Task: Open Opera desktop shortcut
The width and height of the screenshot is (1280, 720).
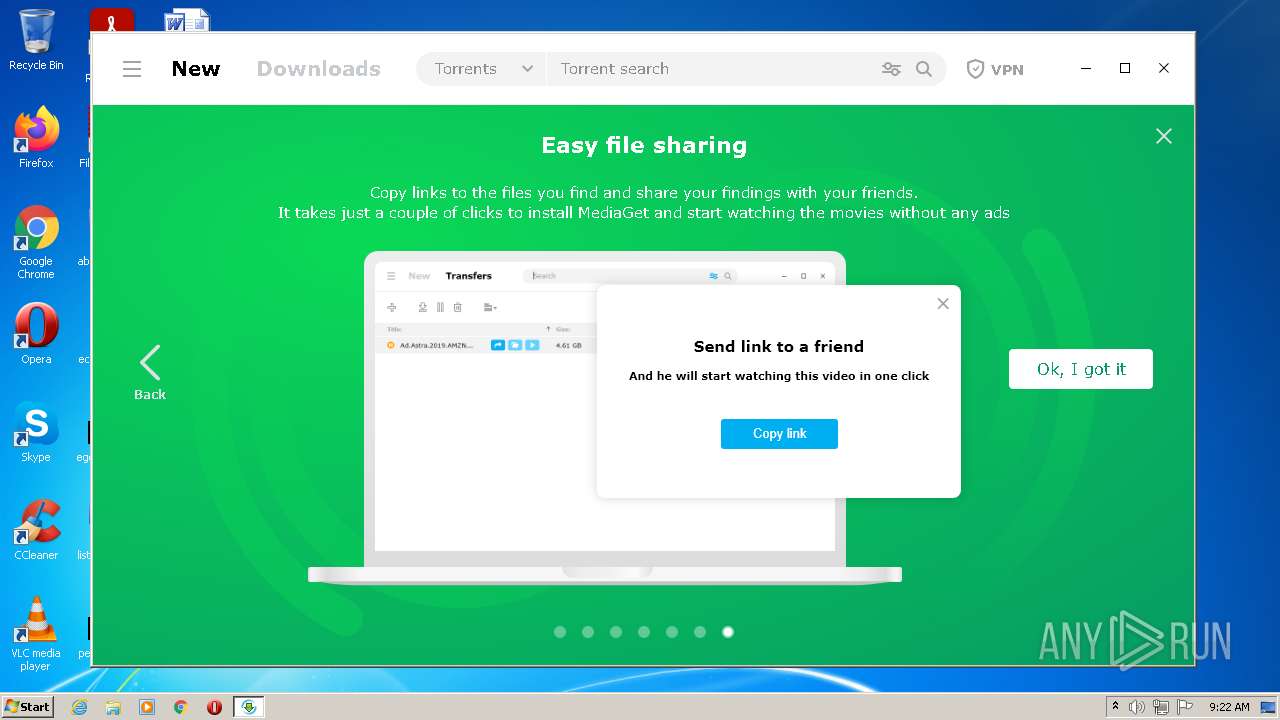Action: (x=36, y=333)
